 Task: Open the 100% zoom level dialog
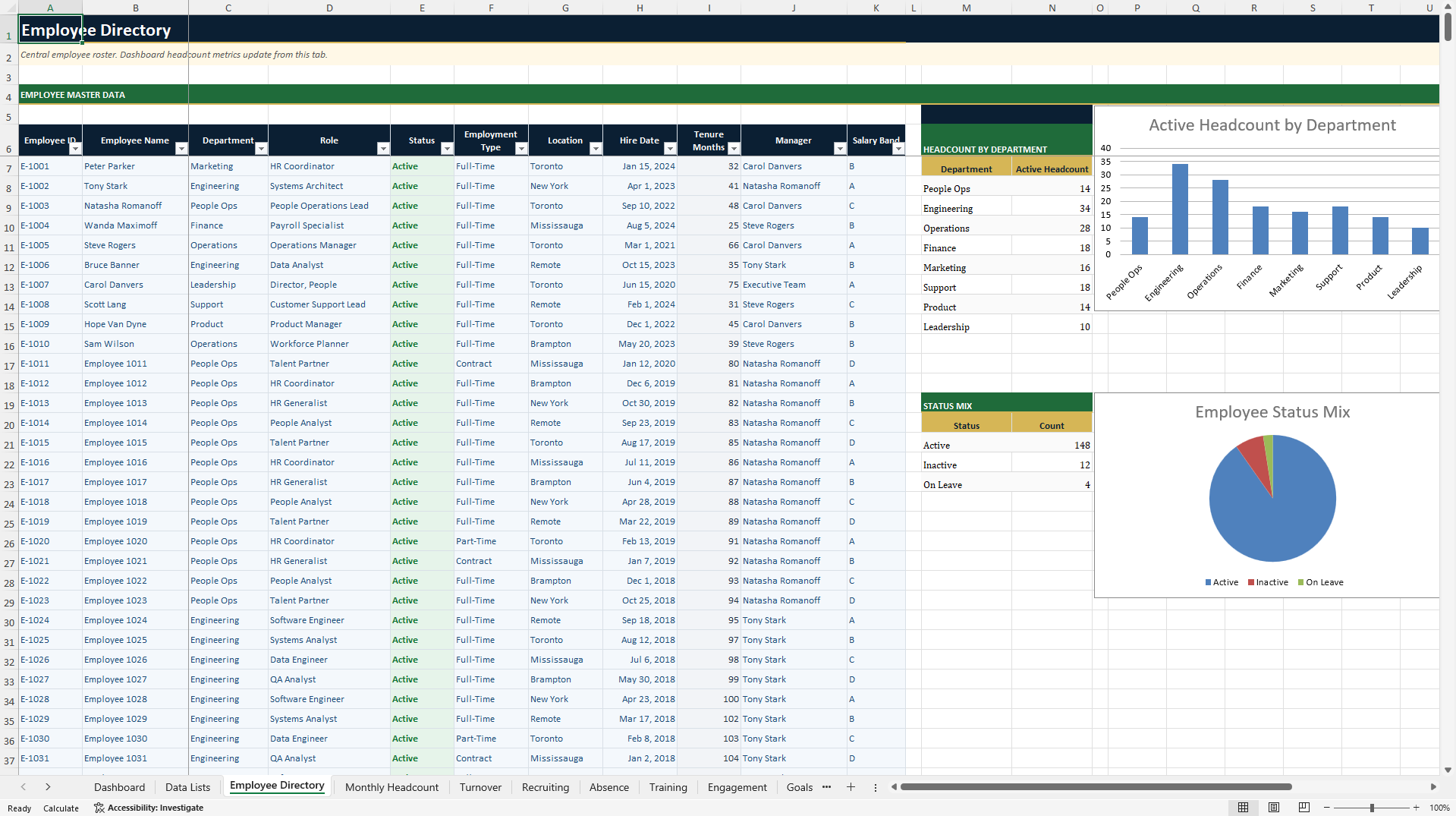[1439, 808]
